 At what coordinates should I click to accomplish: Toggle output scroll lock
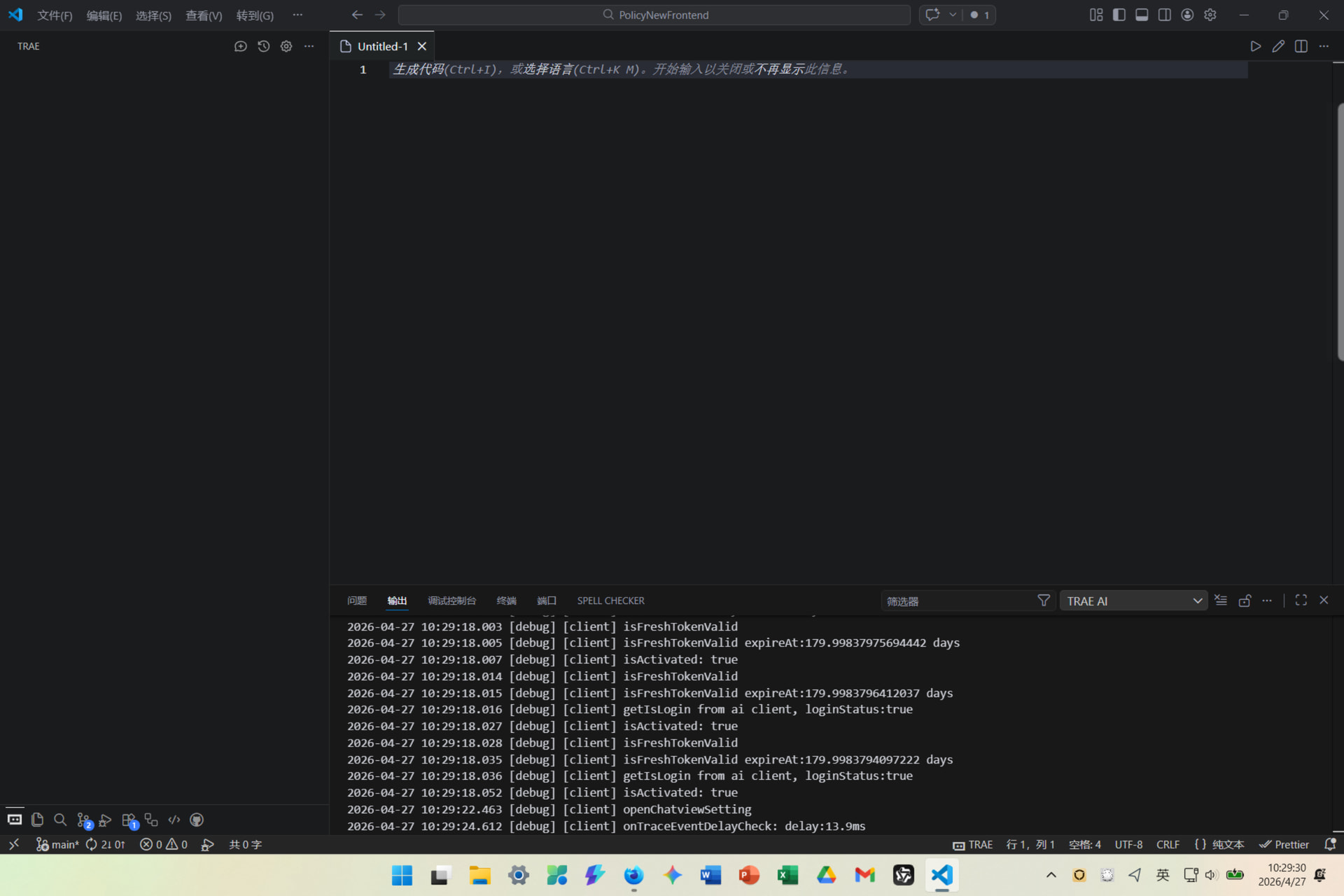(x=1245, y=601)
